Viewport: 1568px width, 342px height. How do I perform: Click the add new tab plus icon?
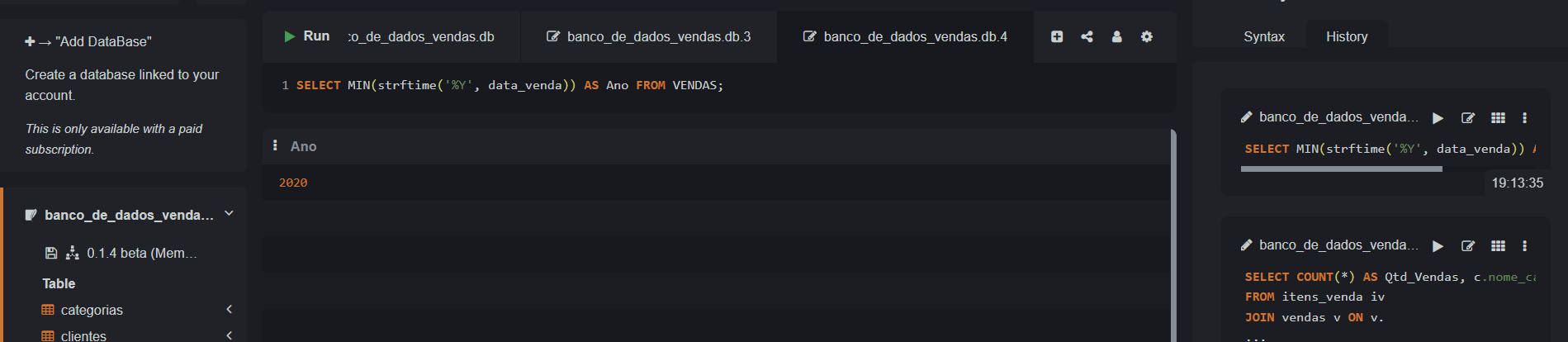1057,36
